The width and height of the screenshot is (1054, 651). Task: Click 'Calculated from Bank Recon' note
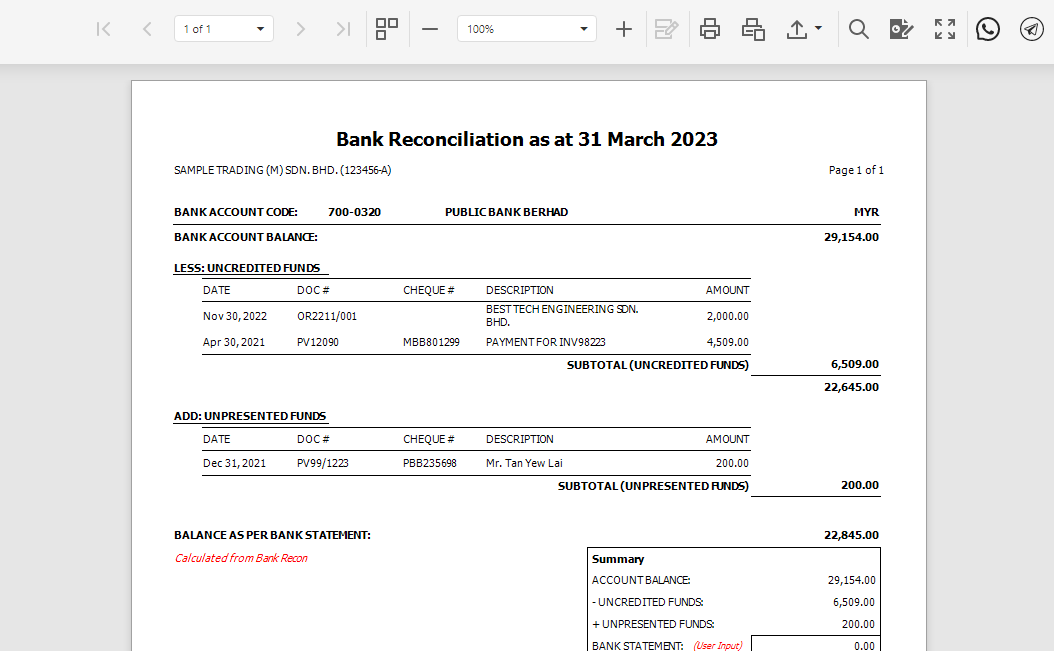[241, 558]
